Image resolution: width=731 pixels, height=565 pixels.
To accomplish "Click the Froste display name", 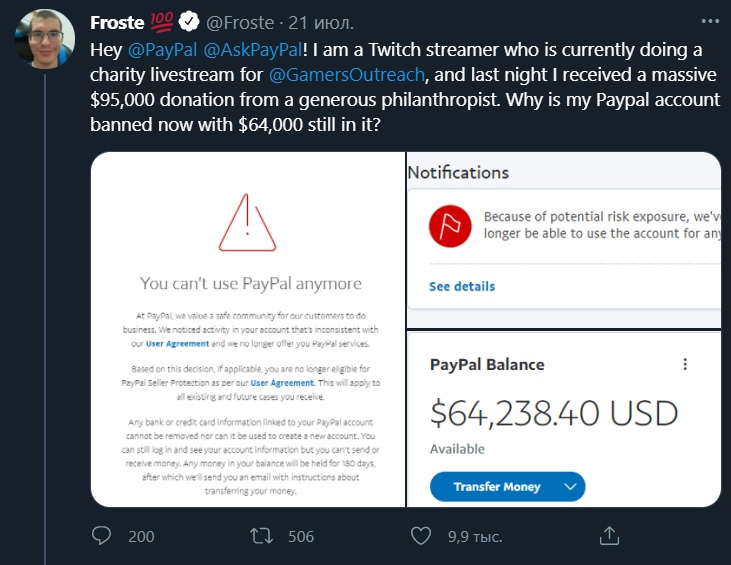I will tap(117, 22).
